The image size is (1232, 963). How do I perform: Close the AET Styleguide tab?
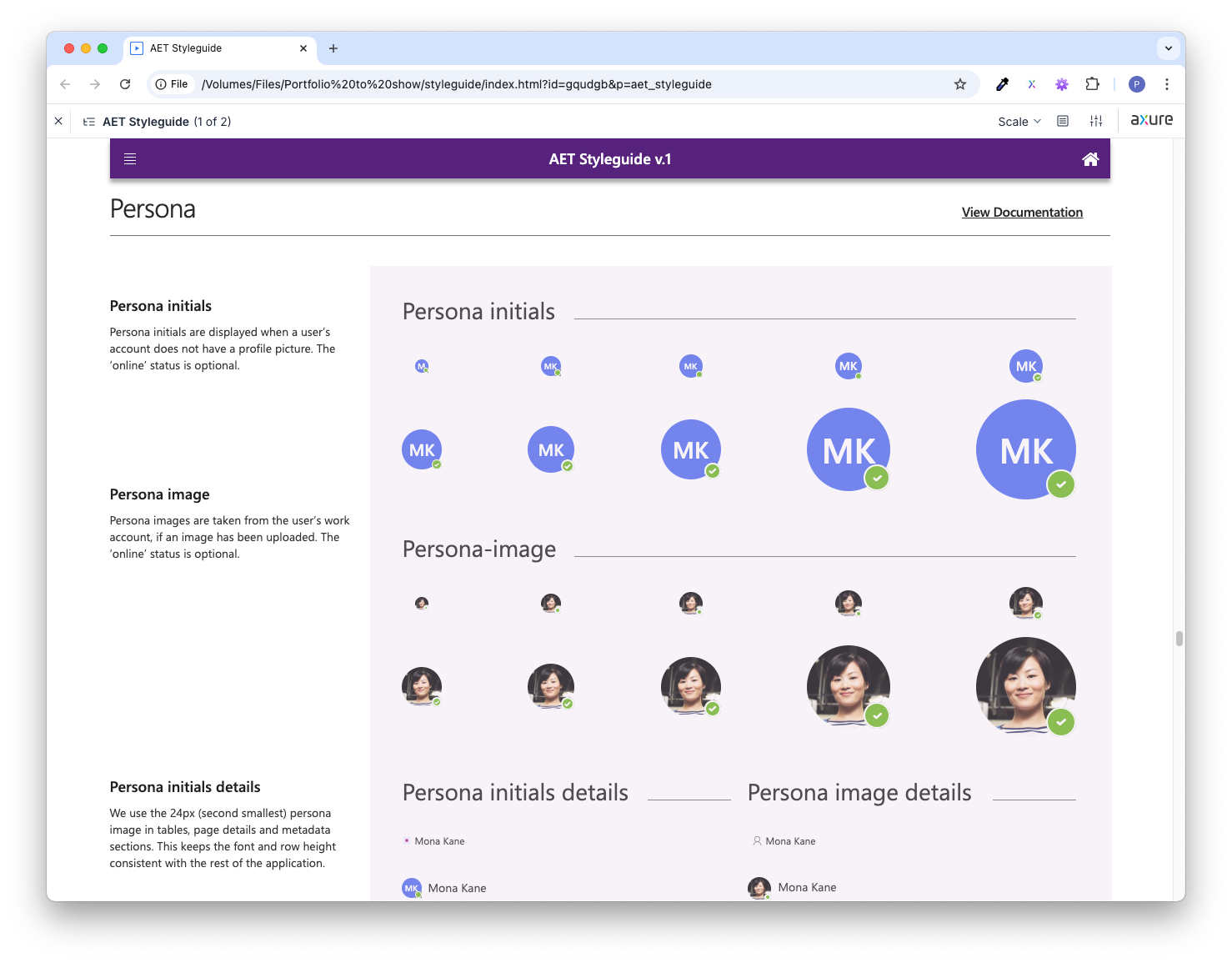tap(303, 48)
